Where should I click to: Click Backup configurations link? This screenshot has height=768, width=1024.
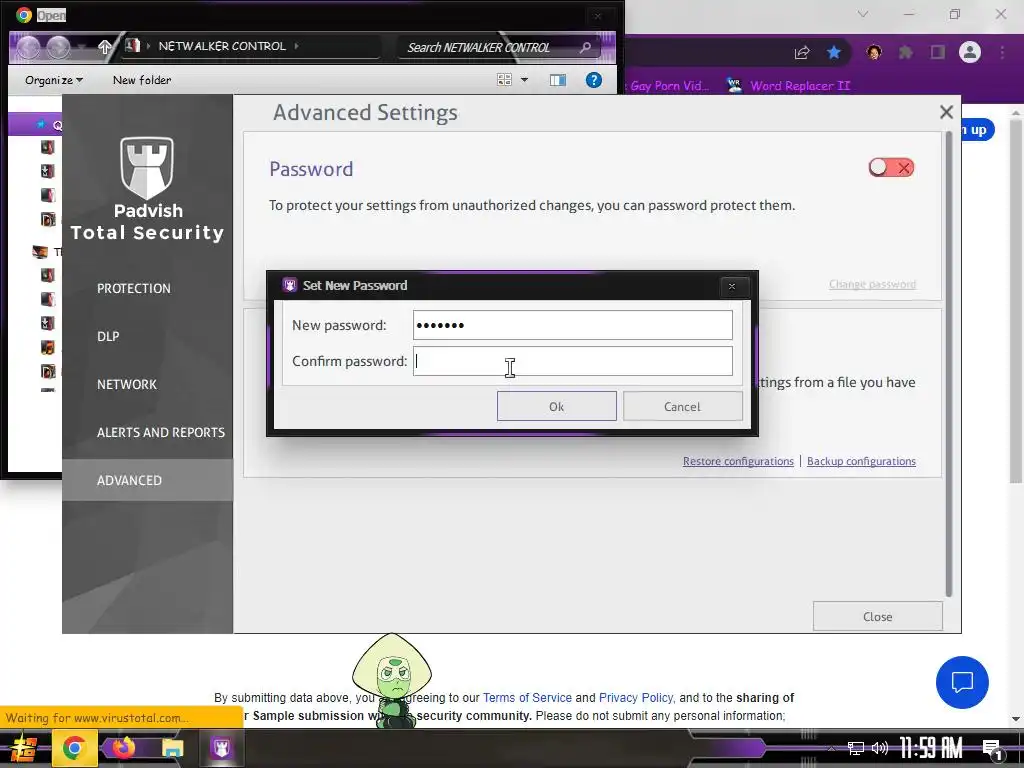coord(861,461)
